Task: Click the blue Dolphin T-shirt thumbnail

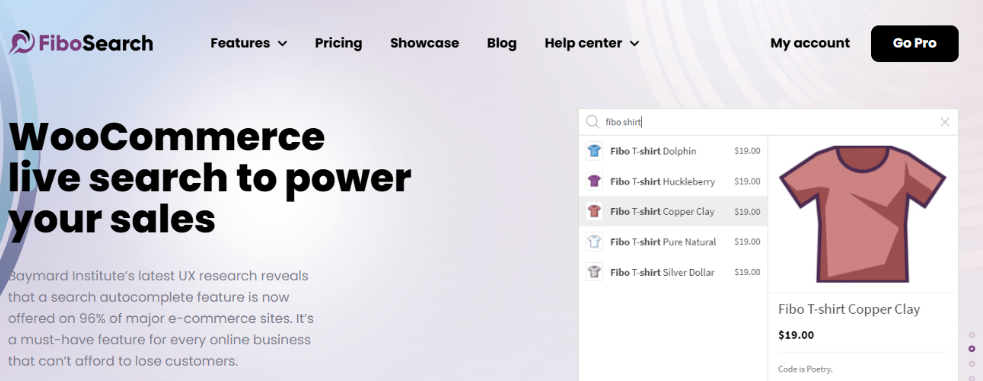Action: 594,151
